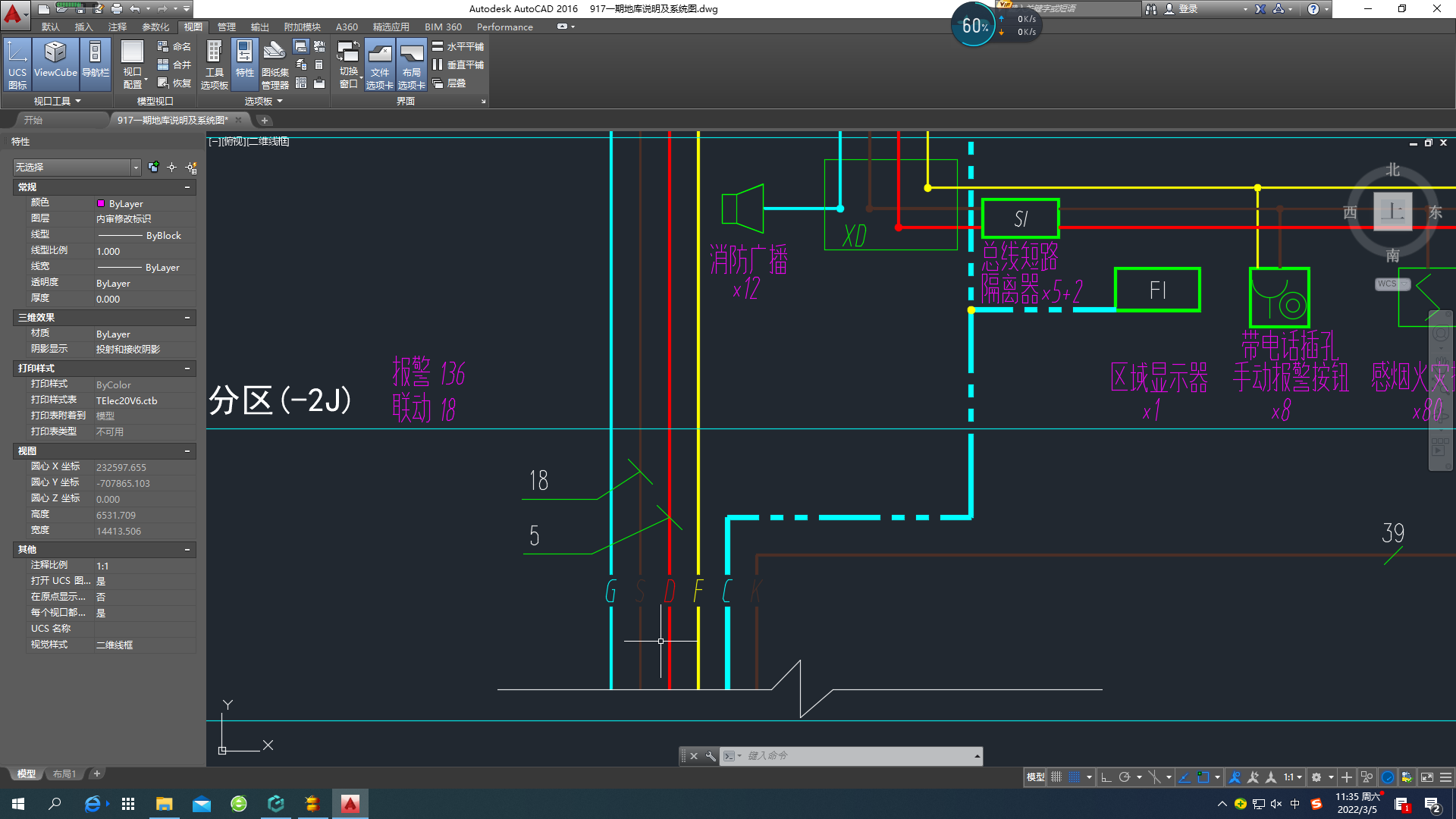Collapse the 常规 properties section
This screenshot has height=819, width=1456.
click(x=187, y=187)
